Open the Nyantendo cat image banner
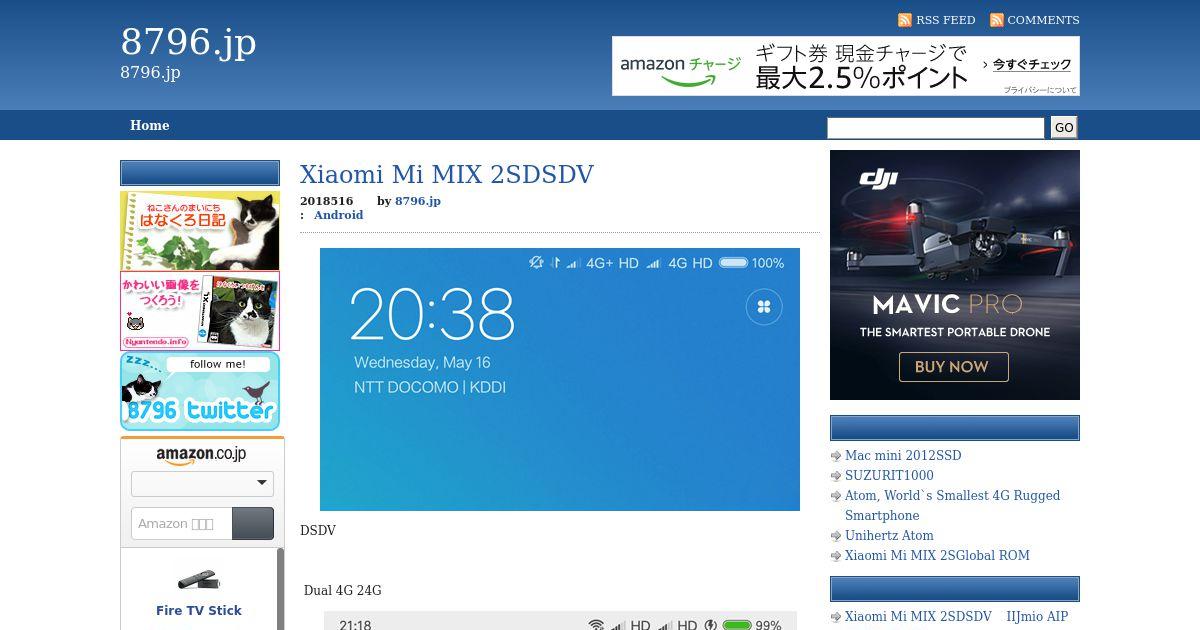The image size is (1200, 630). click(200, 311)
